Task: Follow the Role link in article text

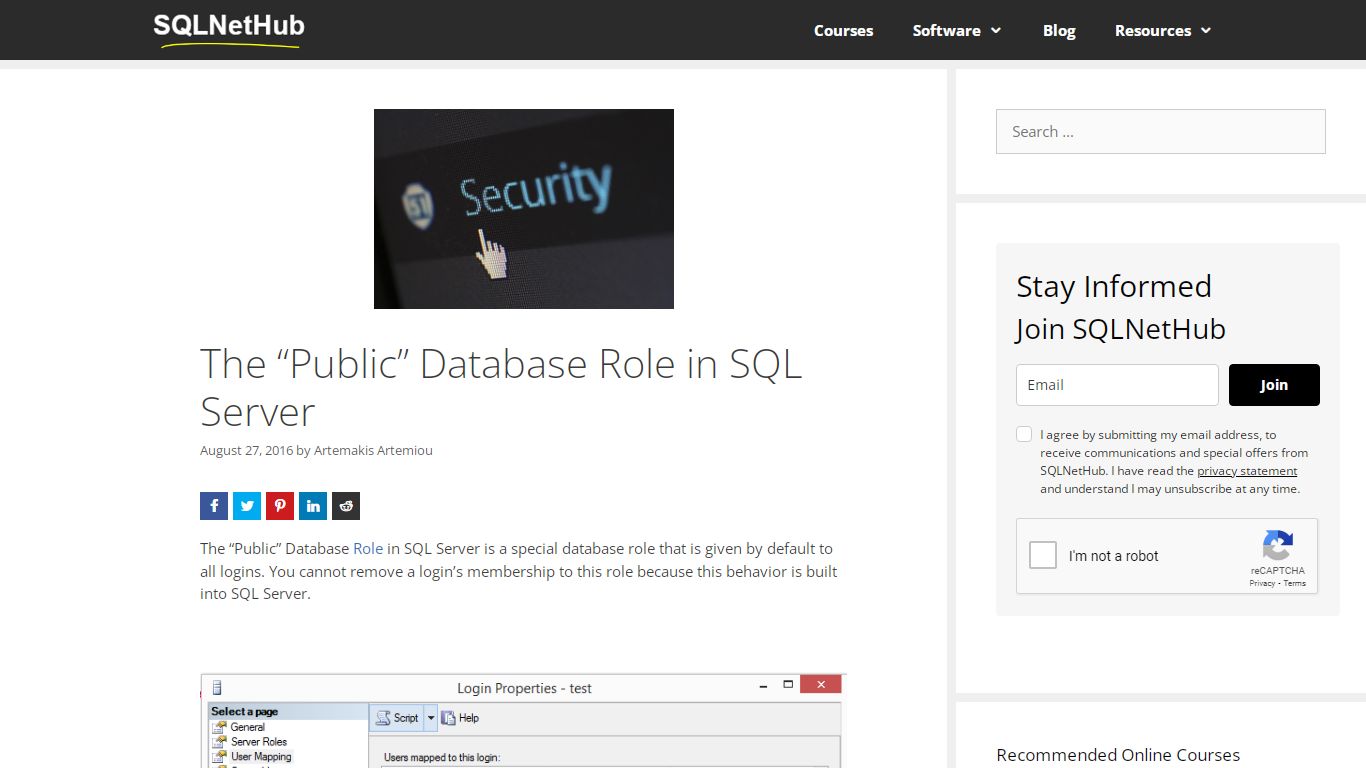Action: tap(368, 549)
